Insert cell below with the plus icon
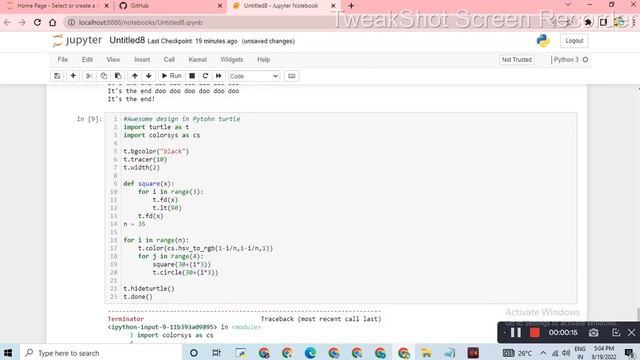 point(73,76)
